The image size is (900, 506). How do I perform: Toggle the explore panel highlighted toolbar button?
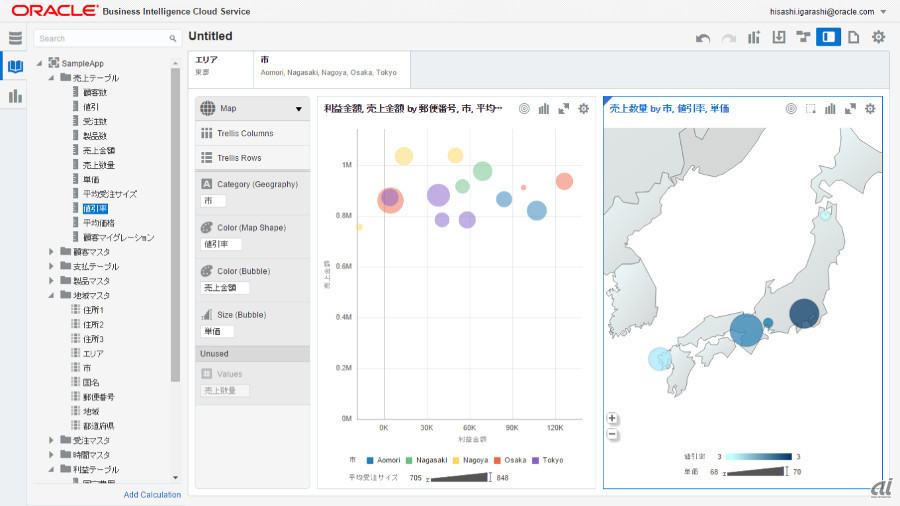click(828, 38)
